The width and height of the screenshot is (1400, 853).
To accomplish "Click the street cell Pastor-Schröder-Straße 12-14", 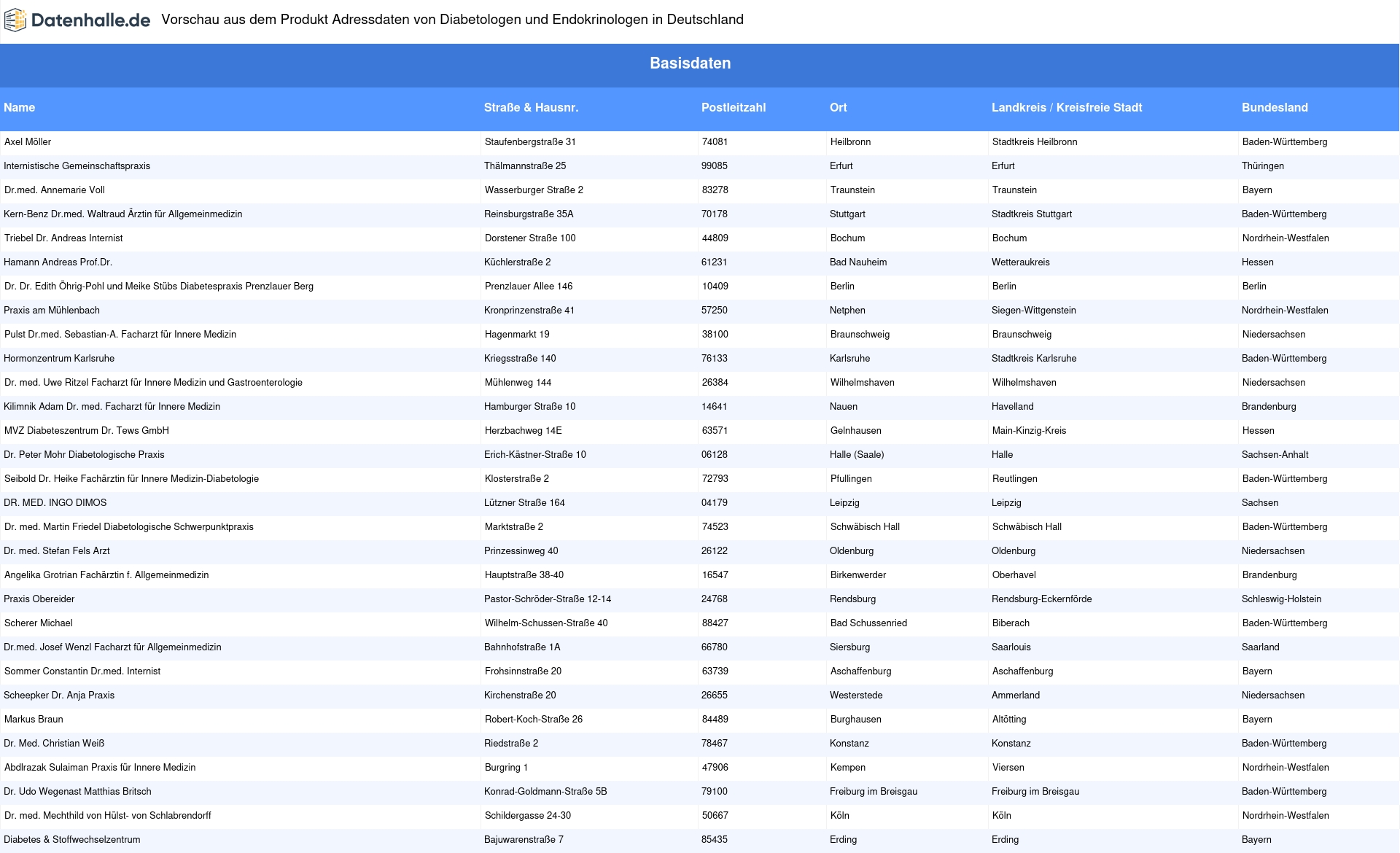I will [x=548, y=599].
